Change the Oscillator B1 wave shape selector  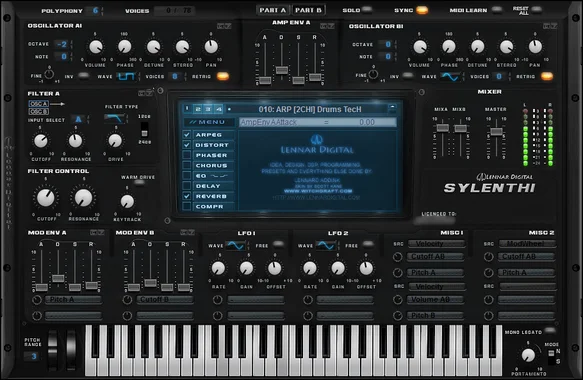click(x=450, y=77)
